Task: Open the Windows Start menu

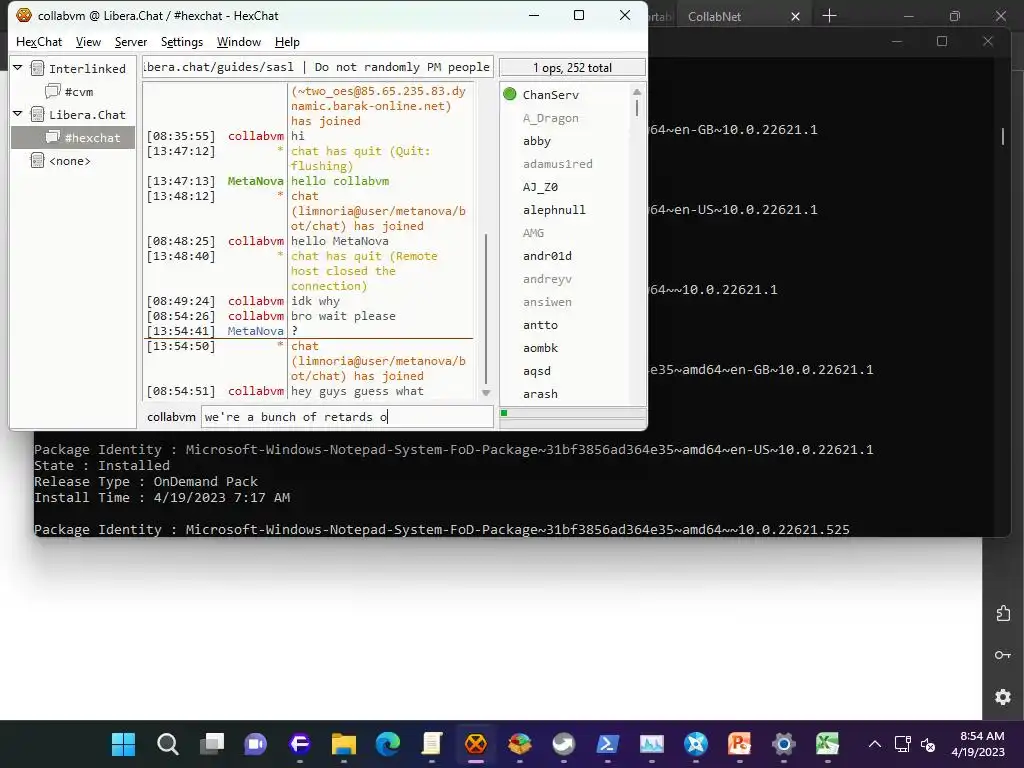Action: click(123, 744)
